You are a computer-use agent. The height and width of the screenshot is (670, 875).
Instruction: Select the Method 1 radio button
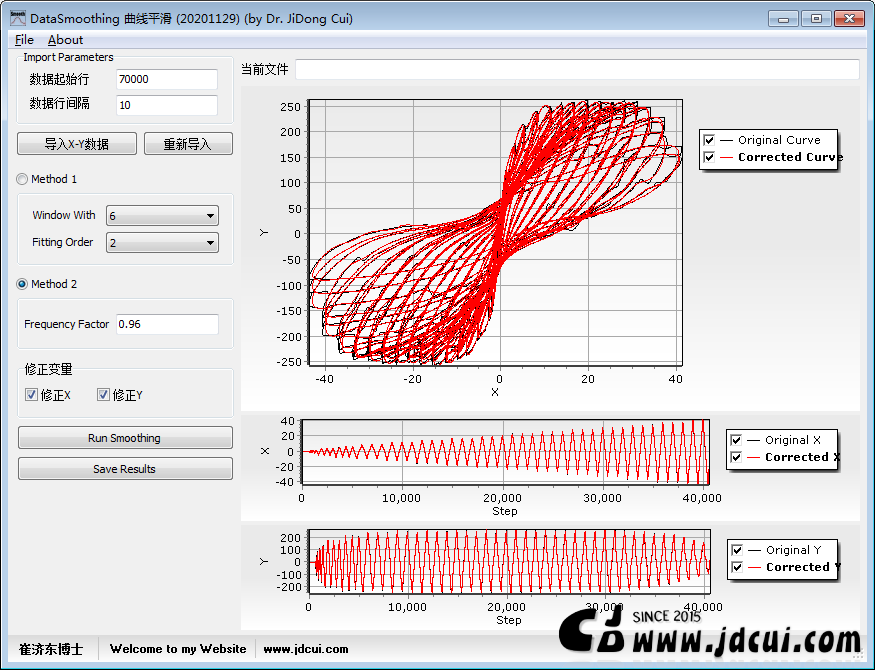click(22, 179)
